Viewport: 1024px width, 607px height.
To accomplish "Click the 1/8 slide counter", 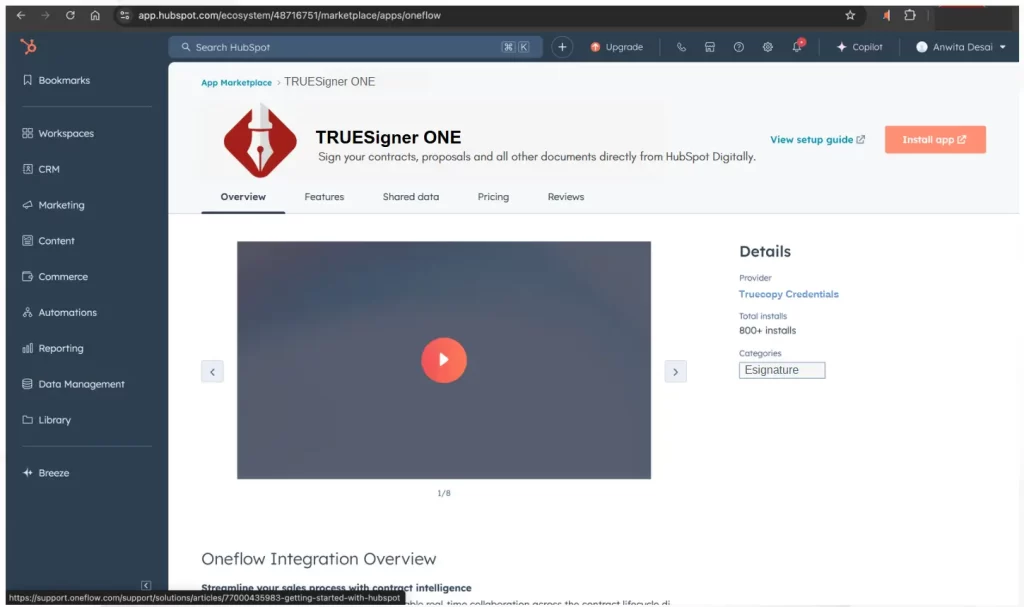I will [x=444, y=493].
